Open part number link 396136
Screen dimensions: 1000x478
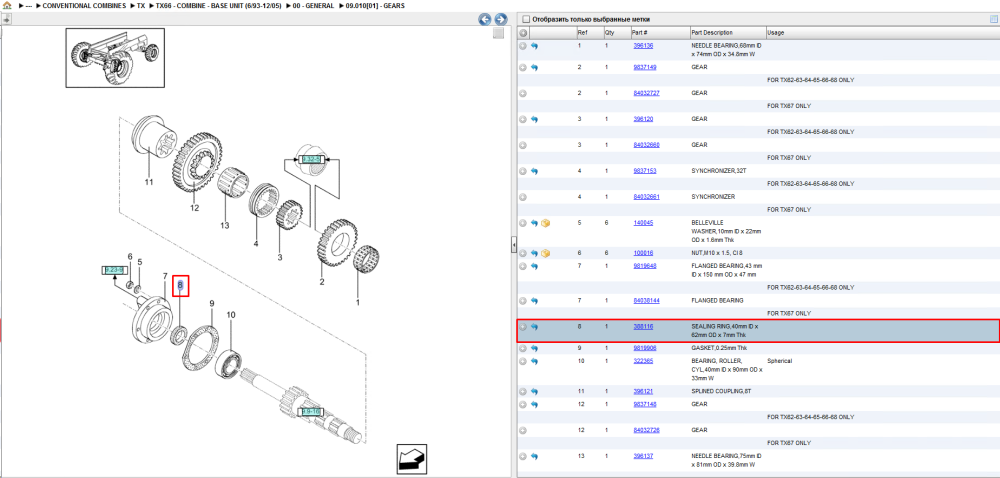(643, 46)
